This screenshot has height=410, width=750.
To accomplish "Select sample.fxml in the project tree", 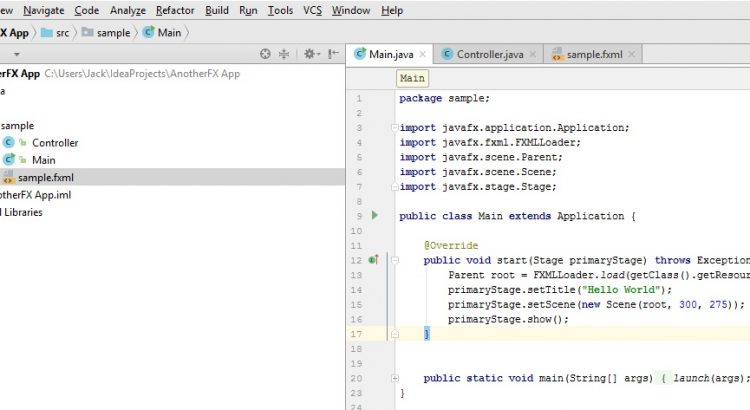I will pyautogui.click(x=45, y=177).
